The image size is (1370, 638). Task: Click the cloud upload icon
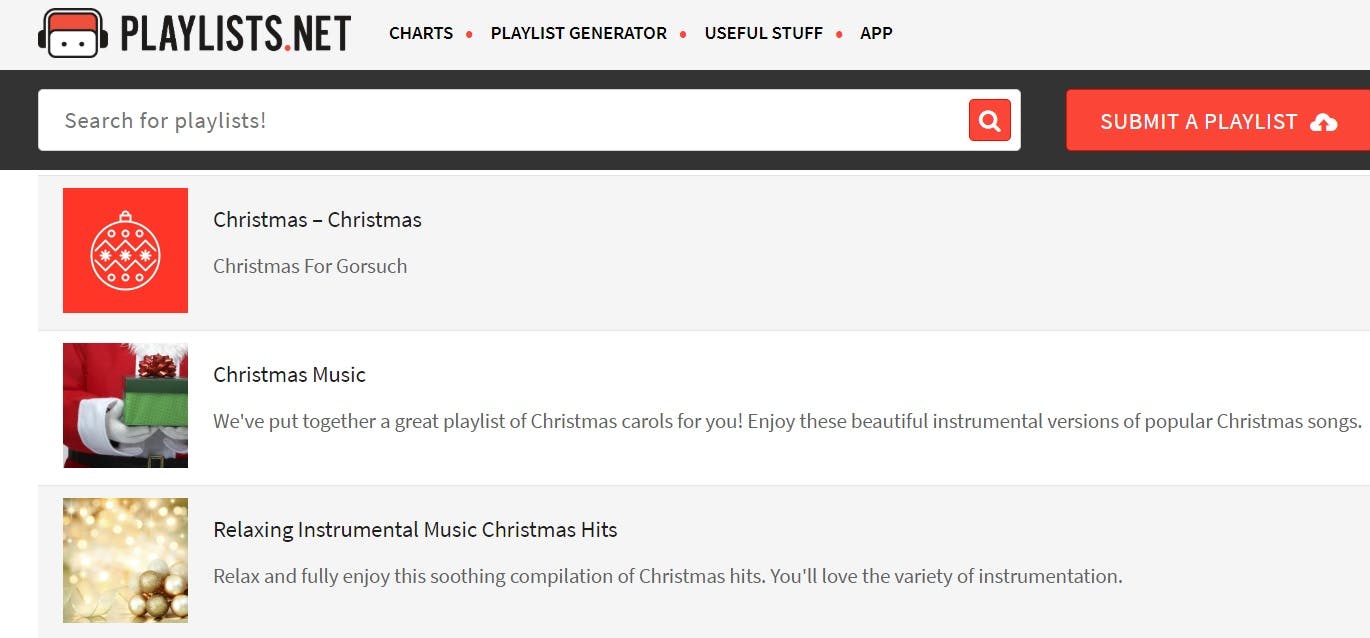point(1323,122)
